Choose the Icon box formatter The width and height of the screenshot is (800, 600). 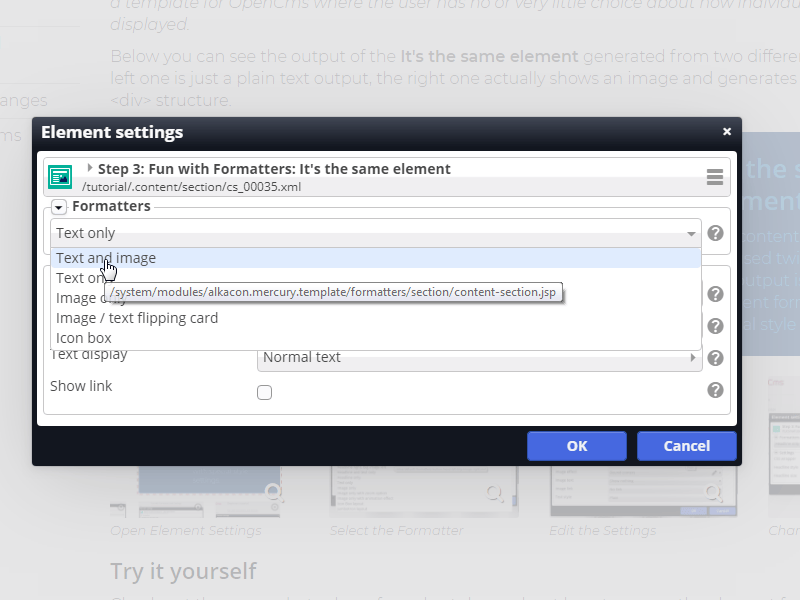click(83, 338)
